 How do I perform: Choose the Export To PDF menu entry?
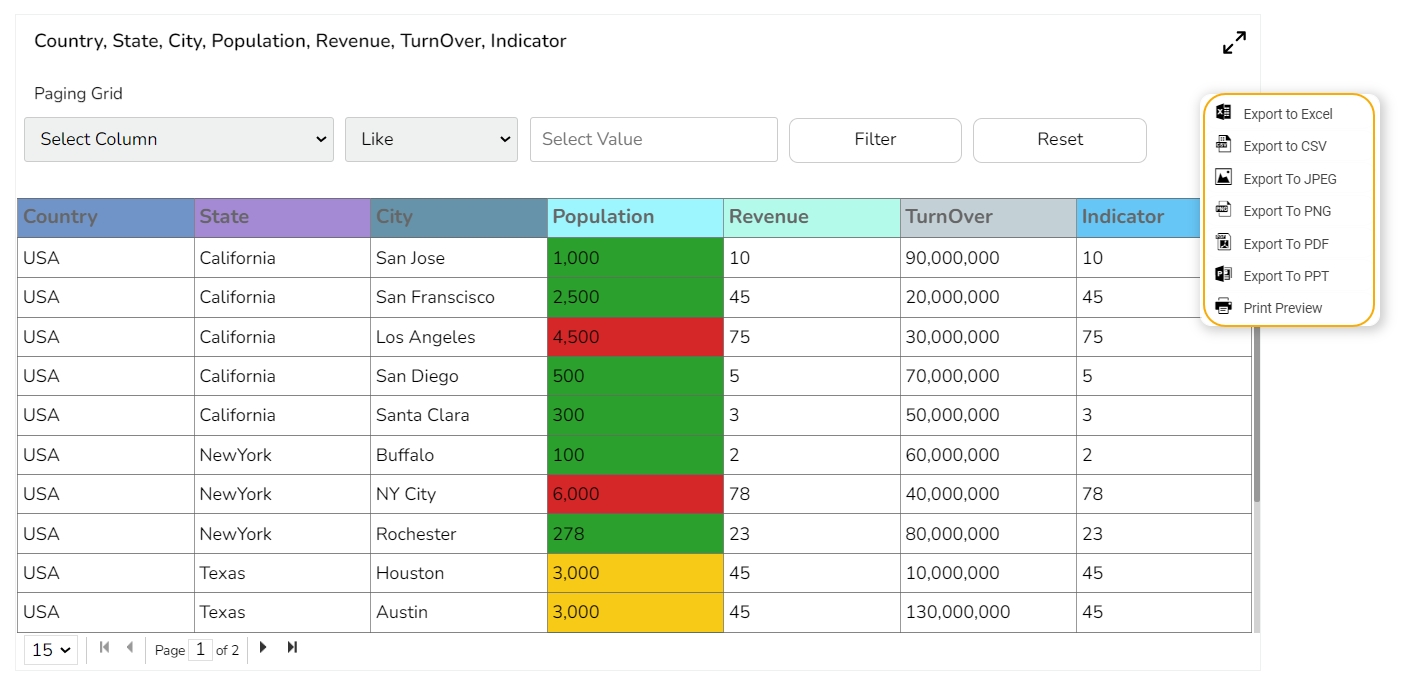click(1285, 244)
